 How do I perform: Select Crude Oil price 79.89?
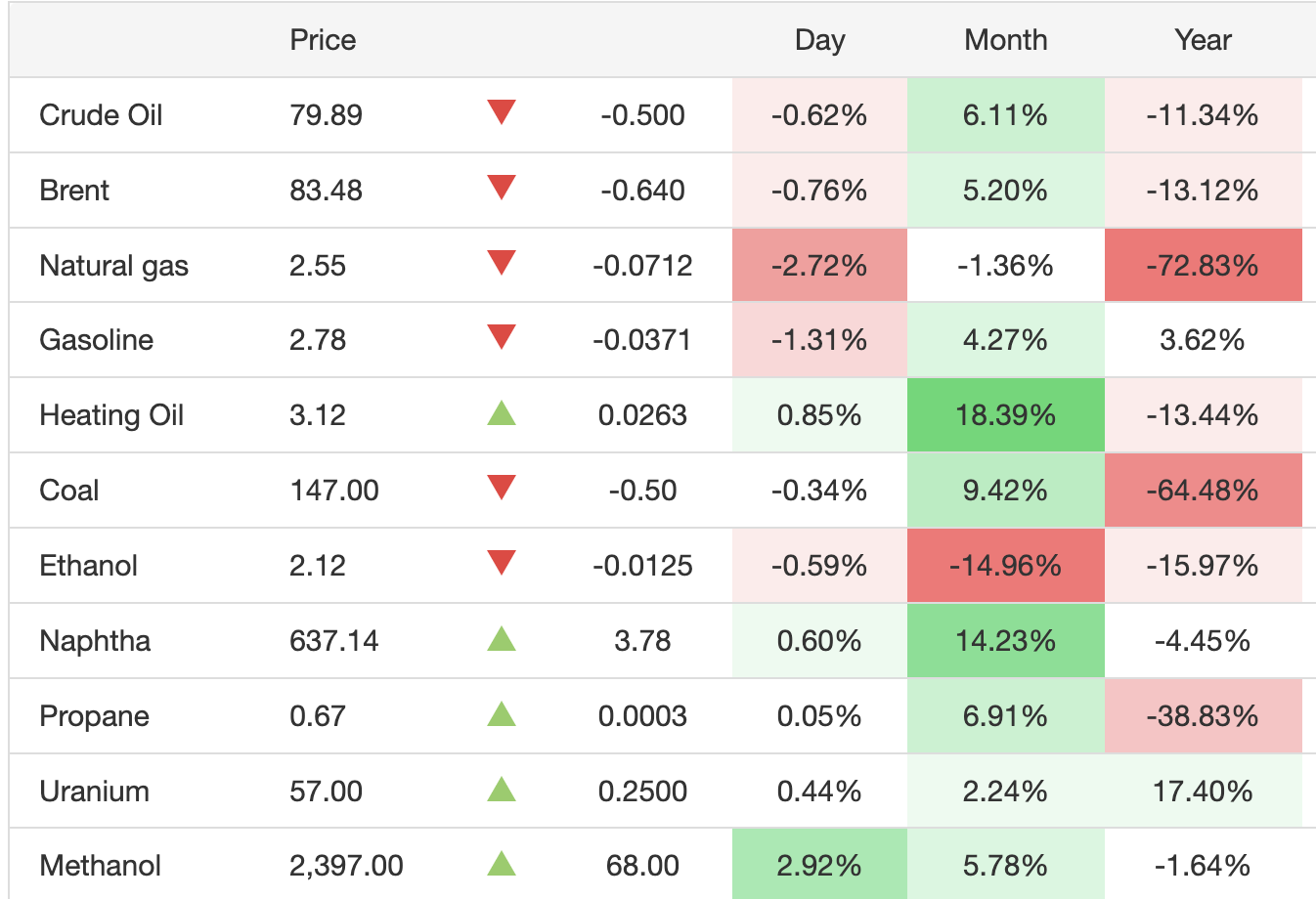tap(326, 115)
